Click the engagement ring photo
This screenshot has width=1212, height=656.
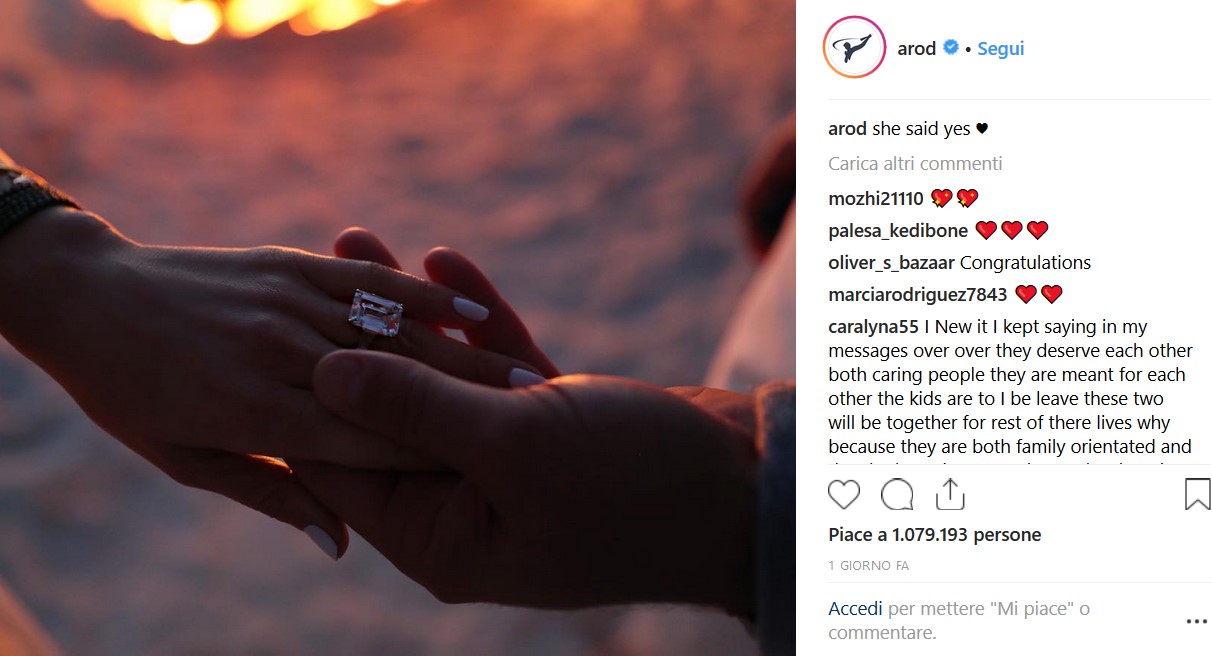click(x=398, y=328)
